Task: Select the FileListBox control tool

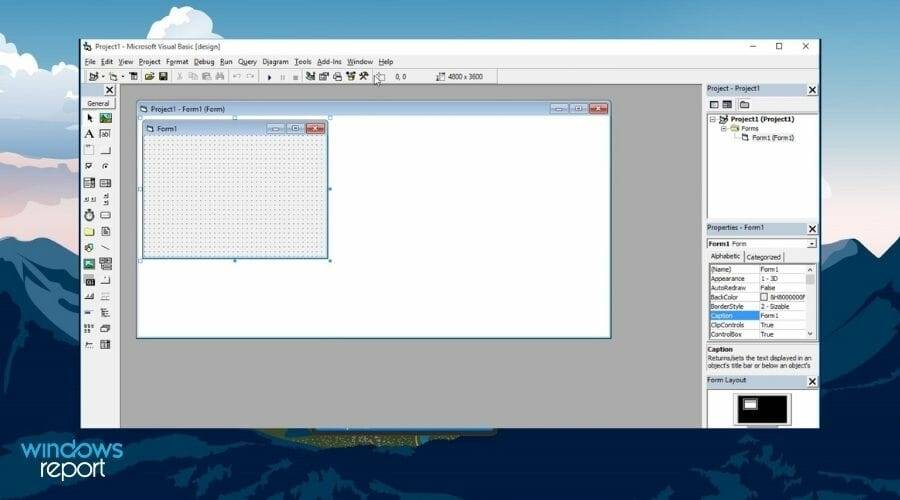Action: coord(106,231)
